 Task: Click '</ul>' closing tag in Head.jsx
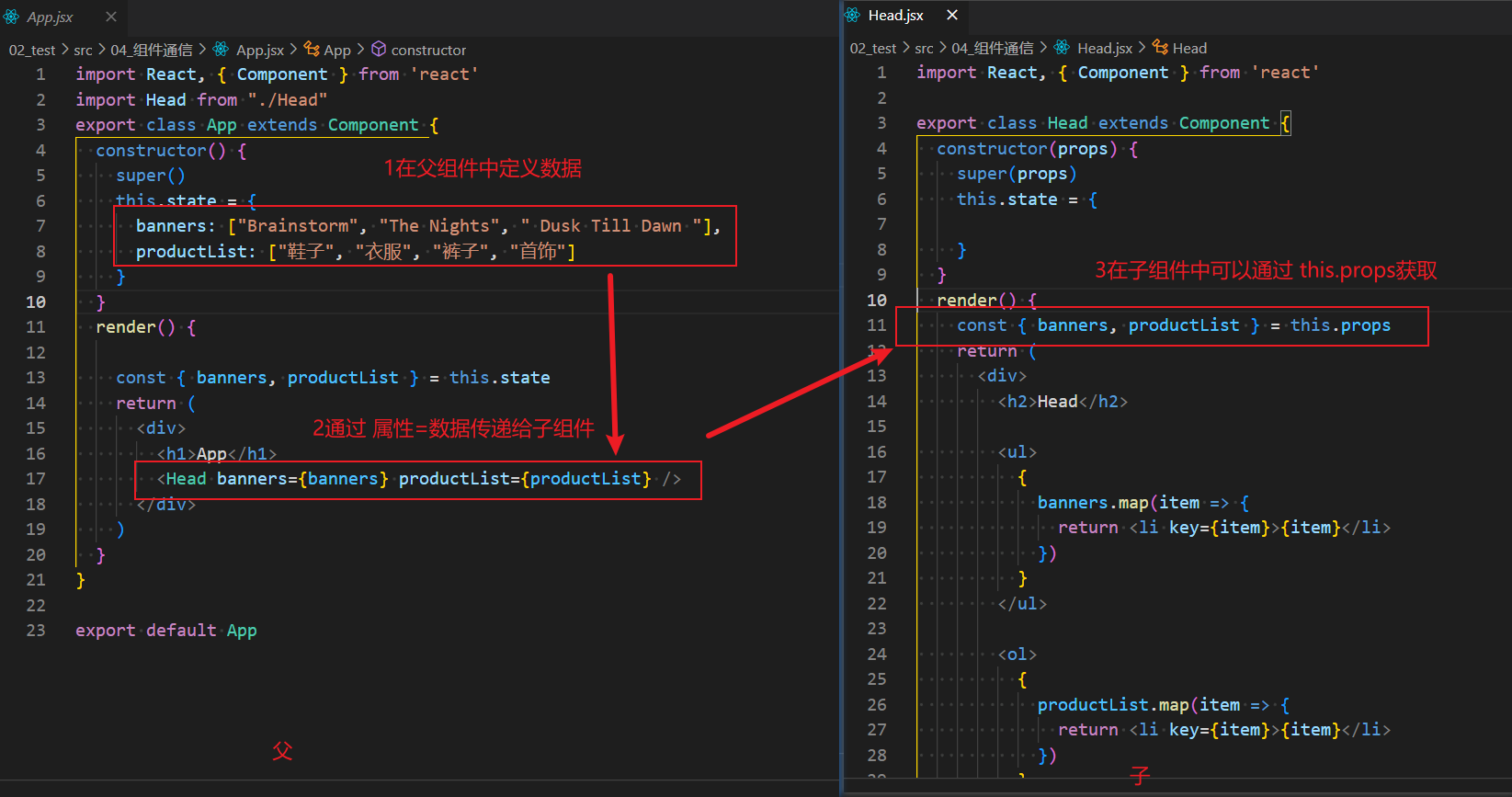pyautogui.click(x=1022, y=603)
